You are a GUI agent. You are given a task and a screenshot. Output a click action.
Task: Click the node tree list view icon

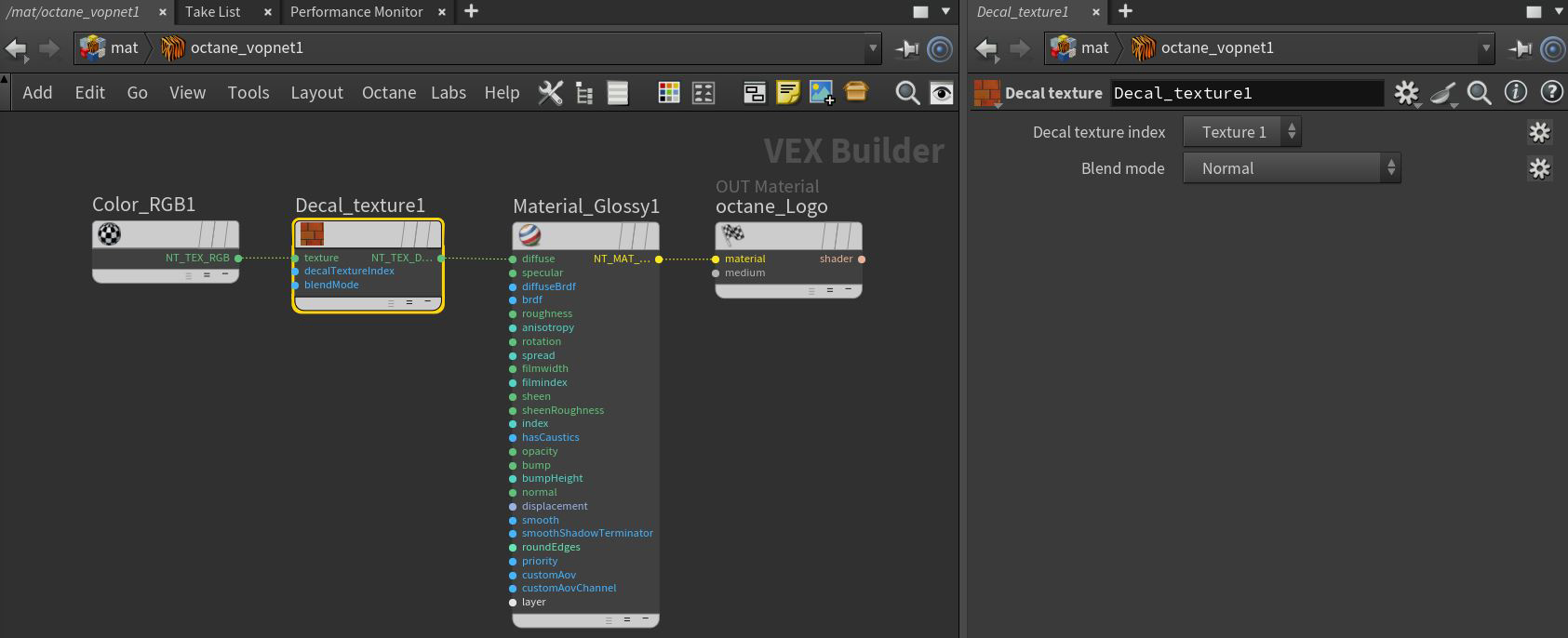[584, 93]
